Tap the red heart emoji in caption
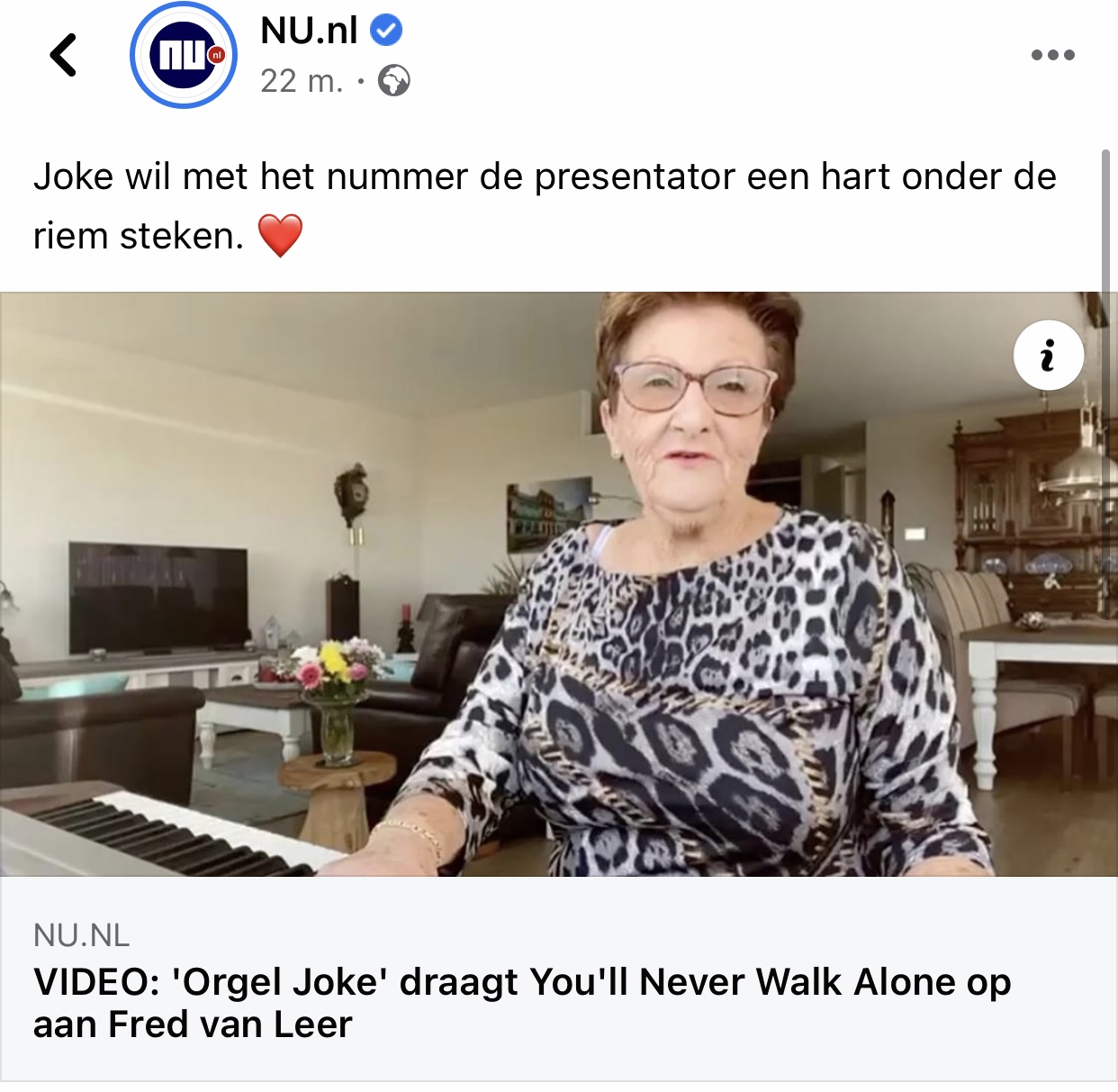The height and width of the screenshot is (1092, 1118). [x=280, y=236]
